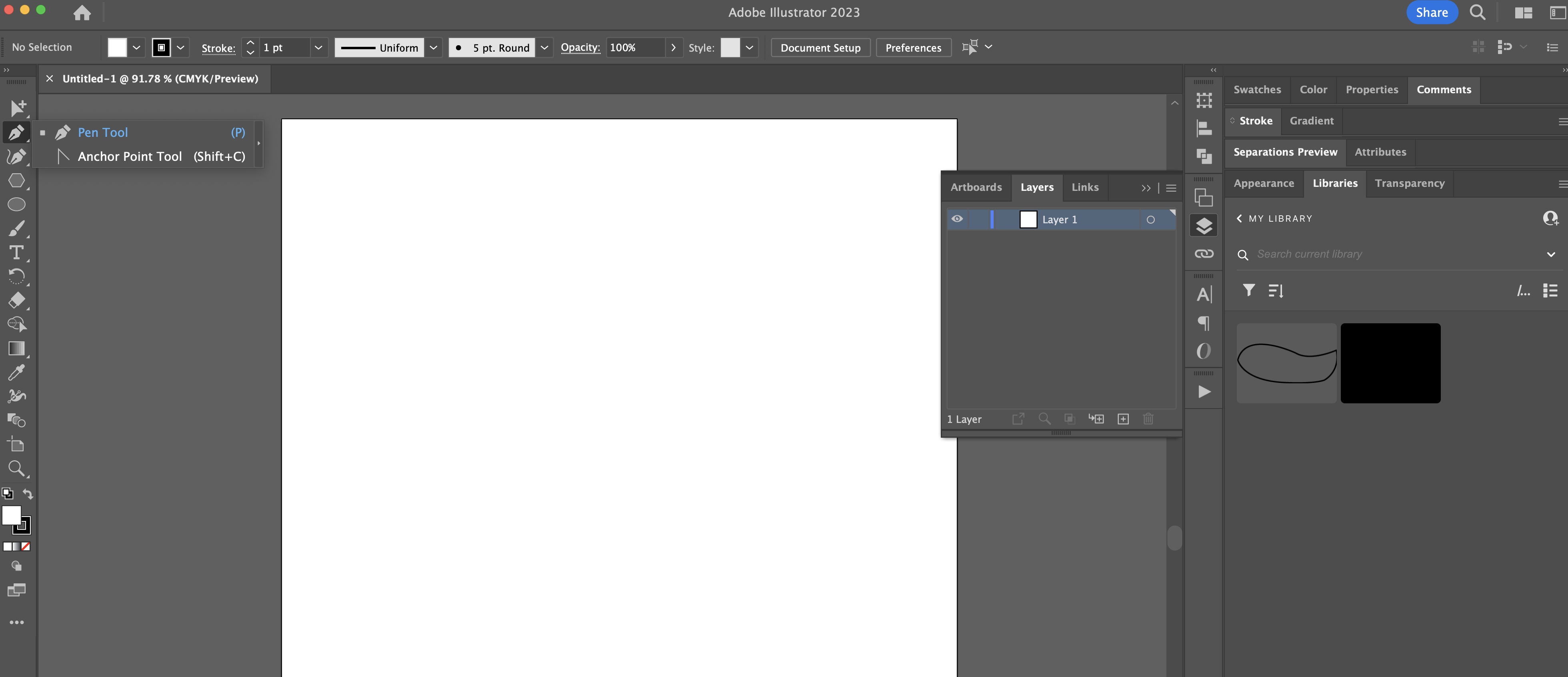Hide Layer 1 with eye icon
The image size is (1568, 677).
click(x=957, y=219)
